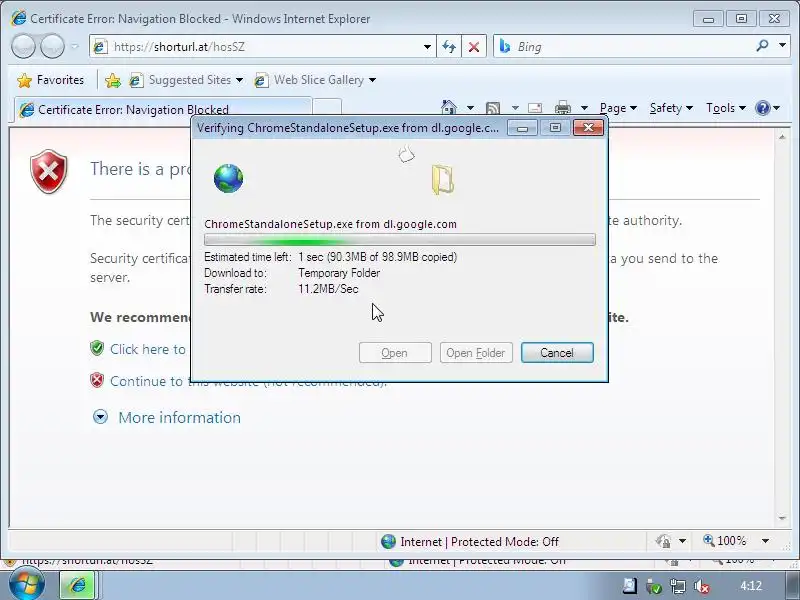Maximize the download dialog window
Screen dimensions: 800x600
click(x=555, y=128)
